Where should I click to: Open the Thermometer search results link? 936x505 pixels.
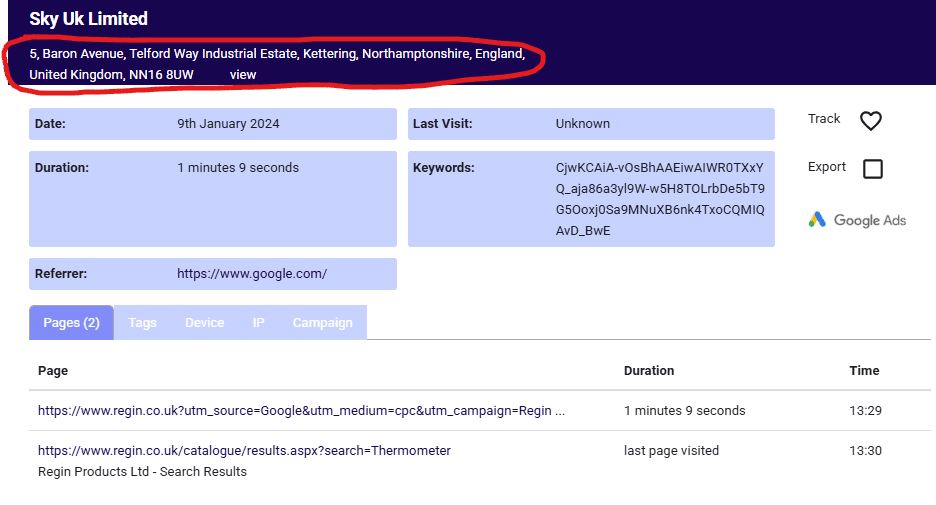(x=244, y=451)
